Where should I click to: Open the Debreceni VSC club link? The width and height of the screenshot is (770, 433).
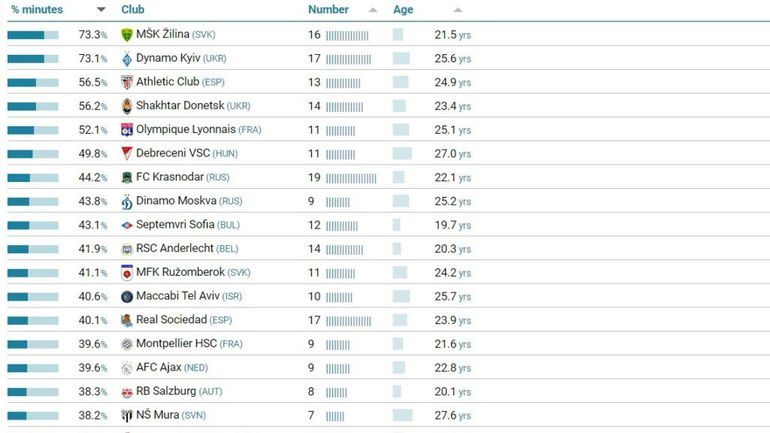172,153
